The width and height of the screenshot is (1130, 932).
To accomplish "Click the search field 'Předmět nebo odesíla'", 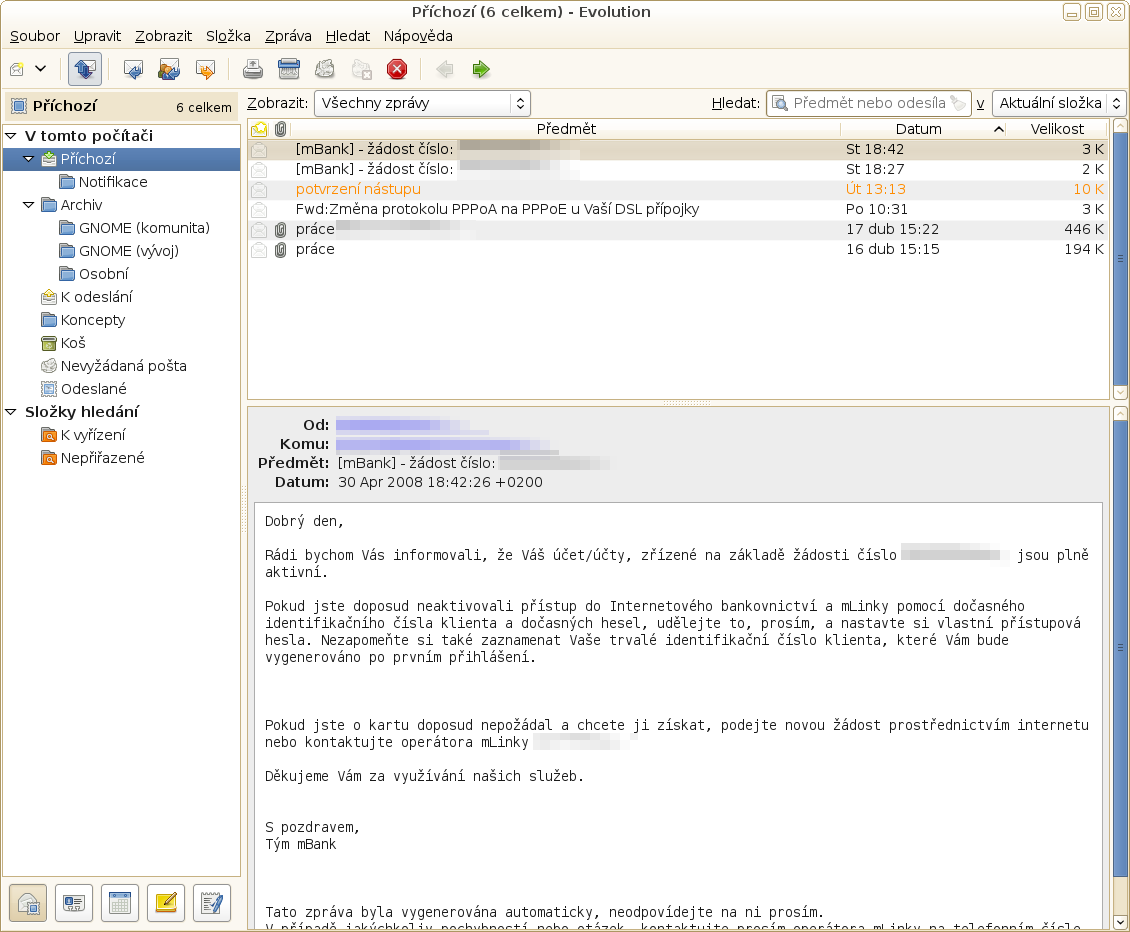I will (868, 103).
